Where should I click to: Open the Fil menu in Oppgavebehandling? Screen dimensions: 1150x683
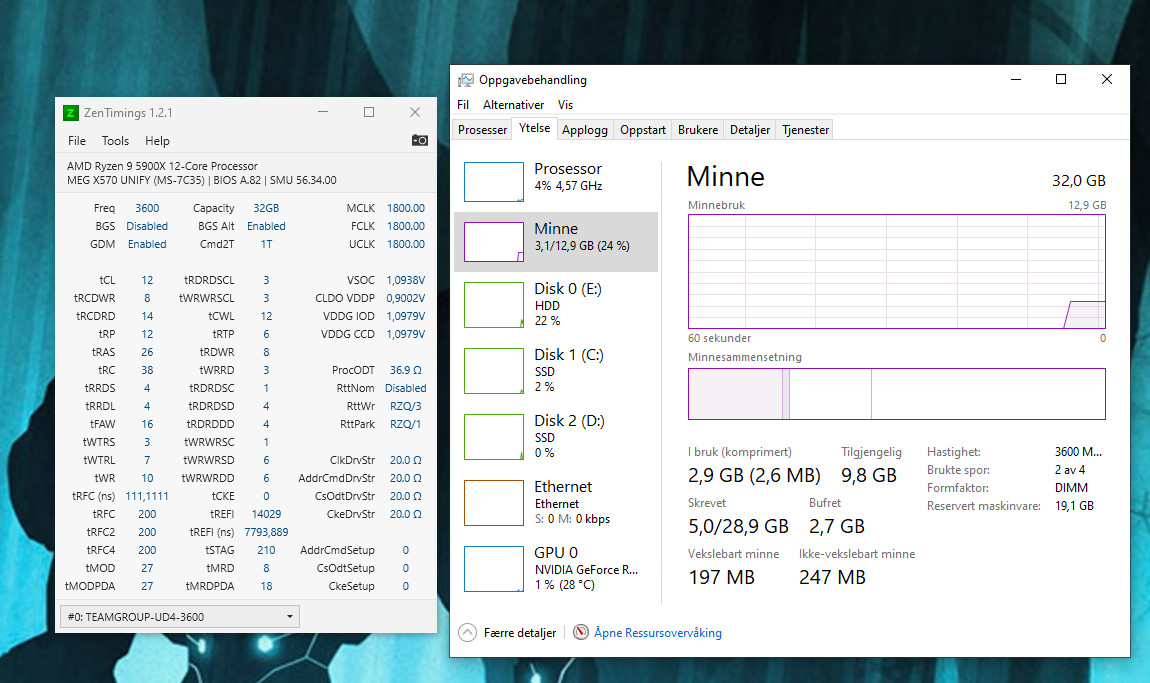point(463,105)
